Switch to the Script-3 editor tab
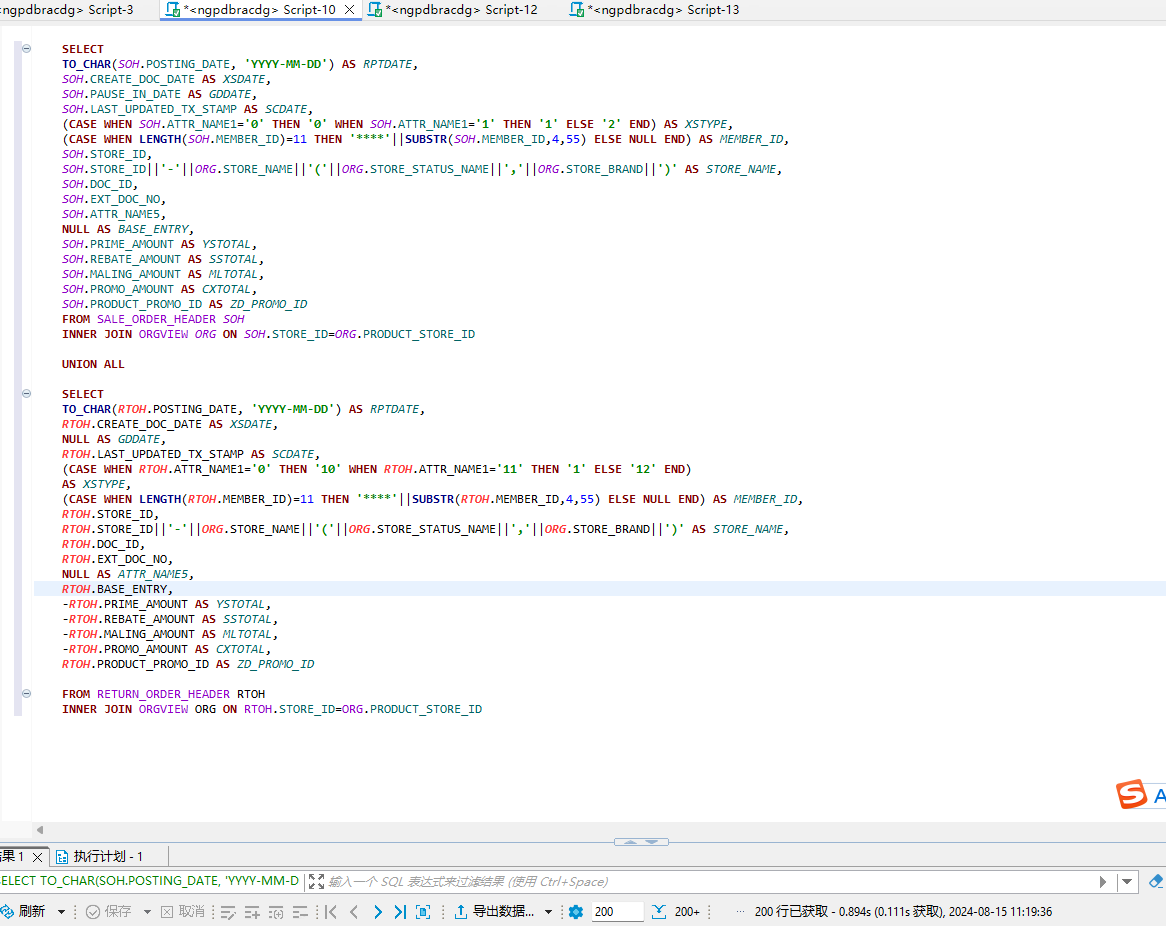The width and height of the screenshot is (1166, 926). tap(67, 10)
